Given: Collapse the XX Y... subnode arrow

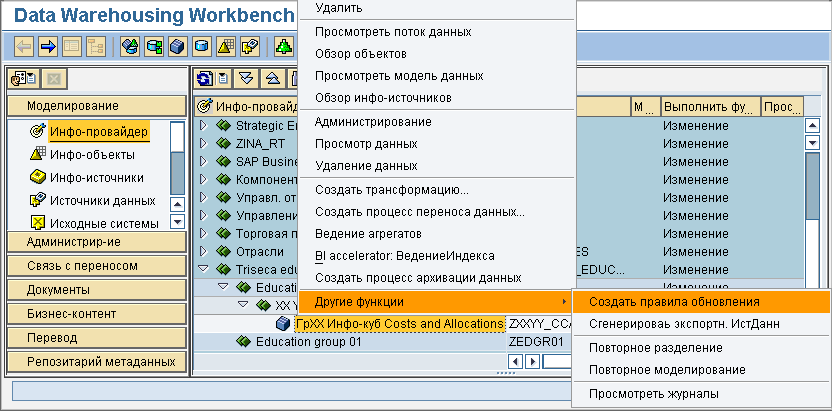Looking at the screenshot, I should coord(244,305).
